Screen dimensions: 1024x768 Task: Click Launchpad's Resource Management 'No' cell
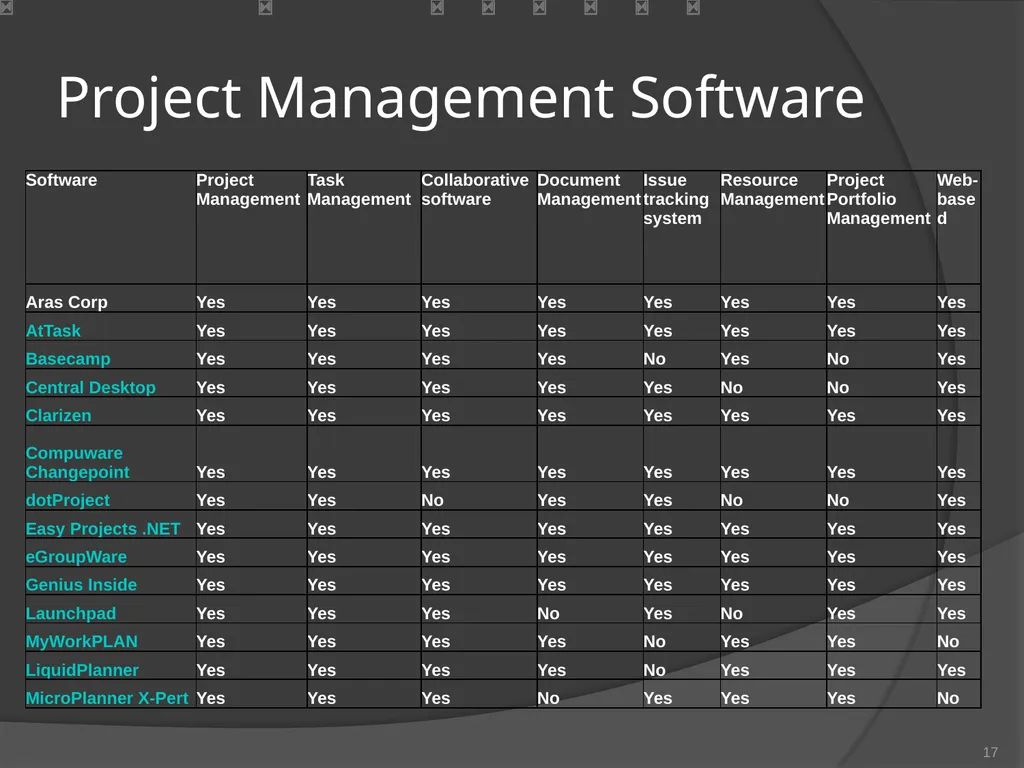[773, 609]
